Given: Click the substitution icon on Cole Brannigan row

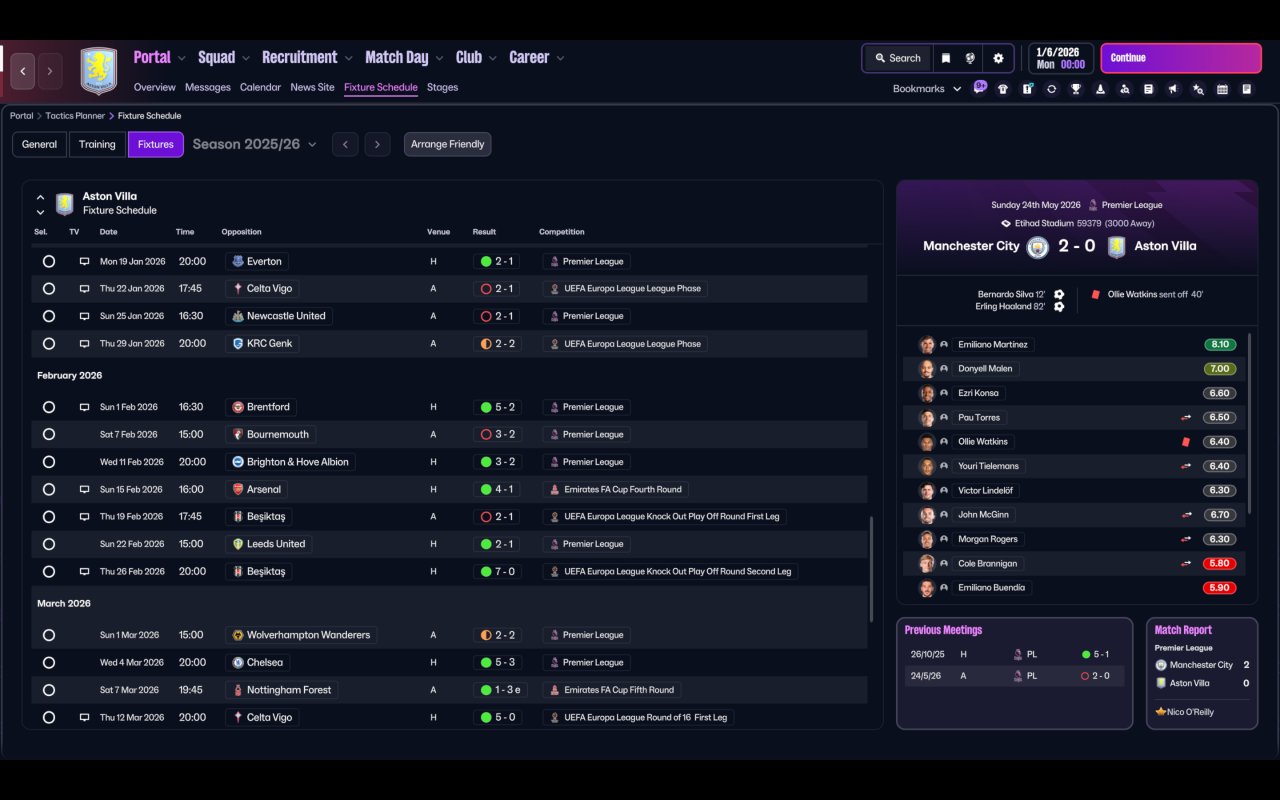Looking at the screenshot, I should pos(1187,564).
